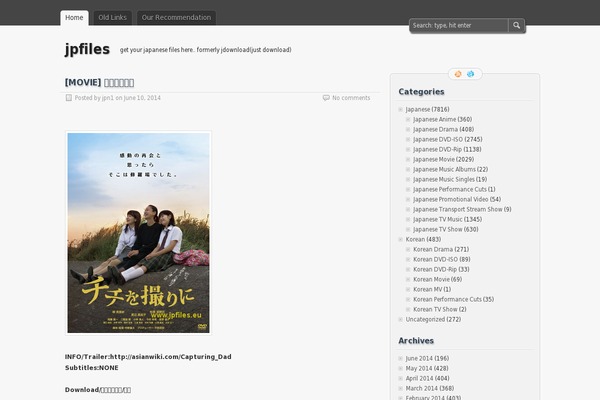Click the Categories heading text
600x400 pixels.
click(421, 91)
